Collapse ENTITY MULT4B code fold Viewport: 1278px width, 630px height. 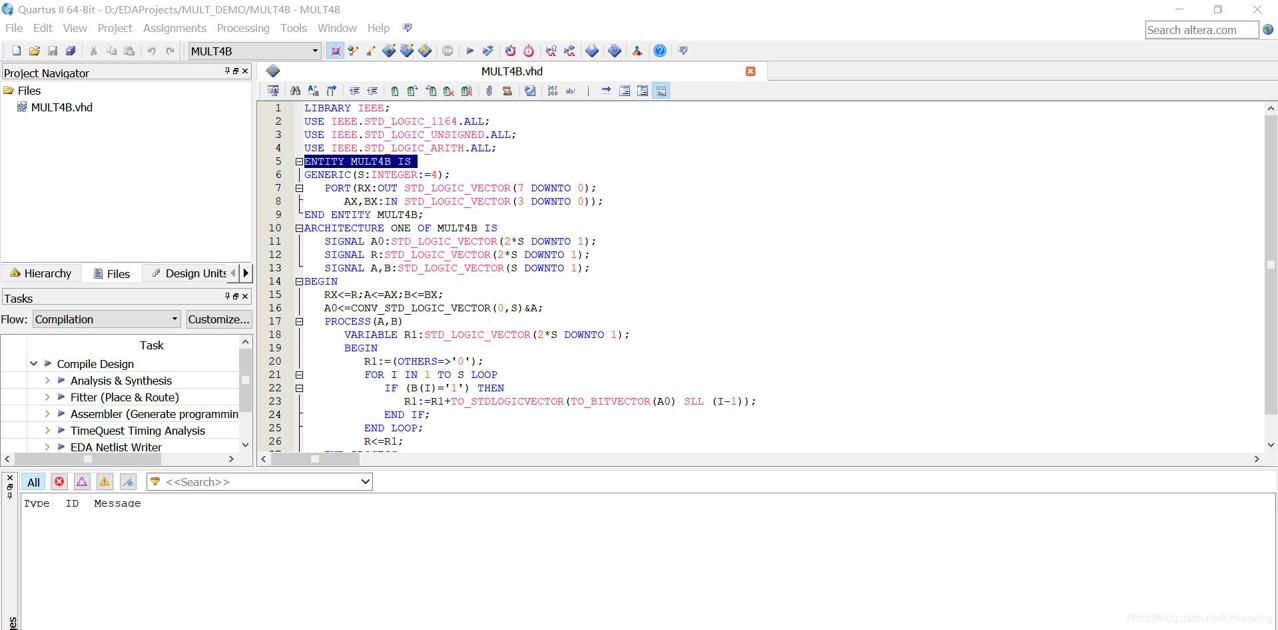pos(299,161)
